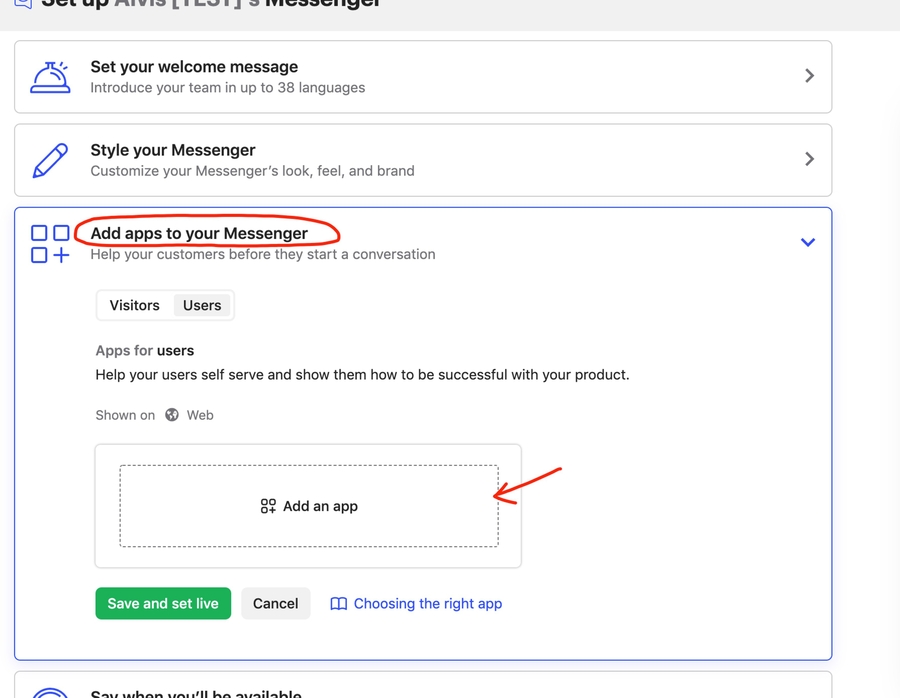Switch to the Visitors tab
This screenshot has height=698, width=900.
coord(135,306)
